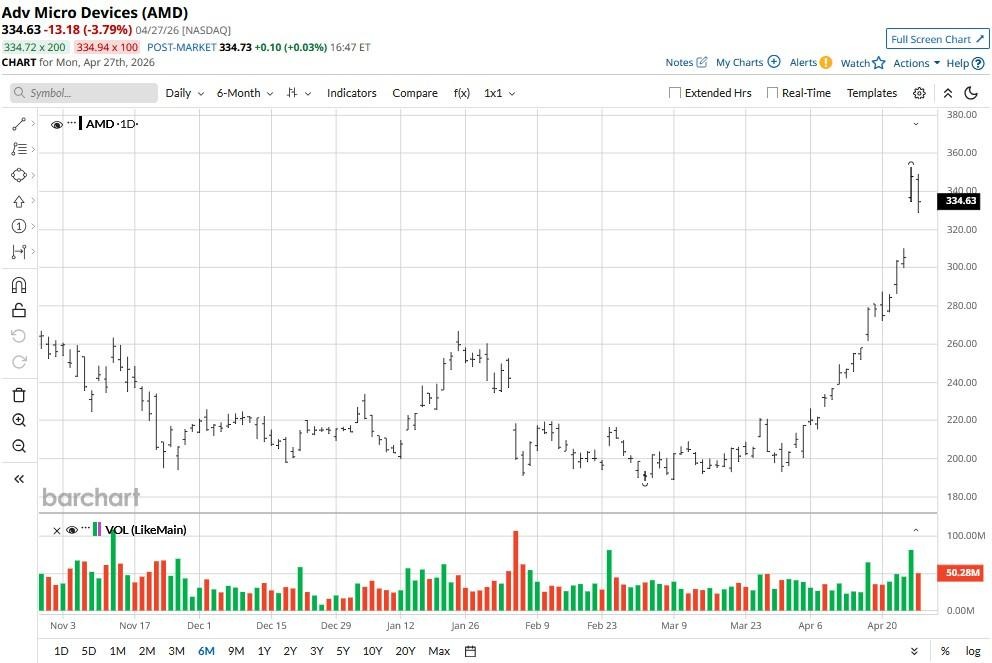
Task: Open chart settings gear icon
Action: click(919, 93)
